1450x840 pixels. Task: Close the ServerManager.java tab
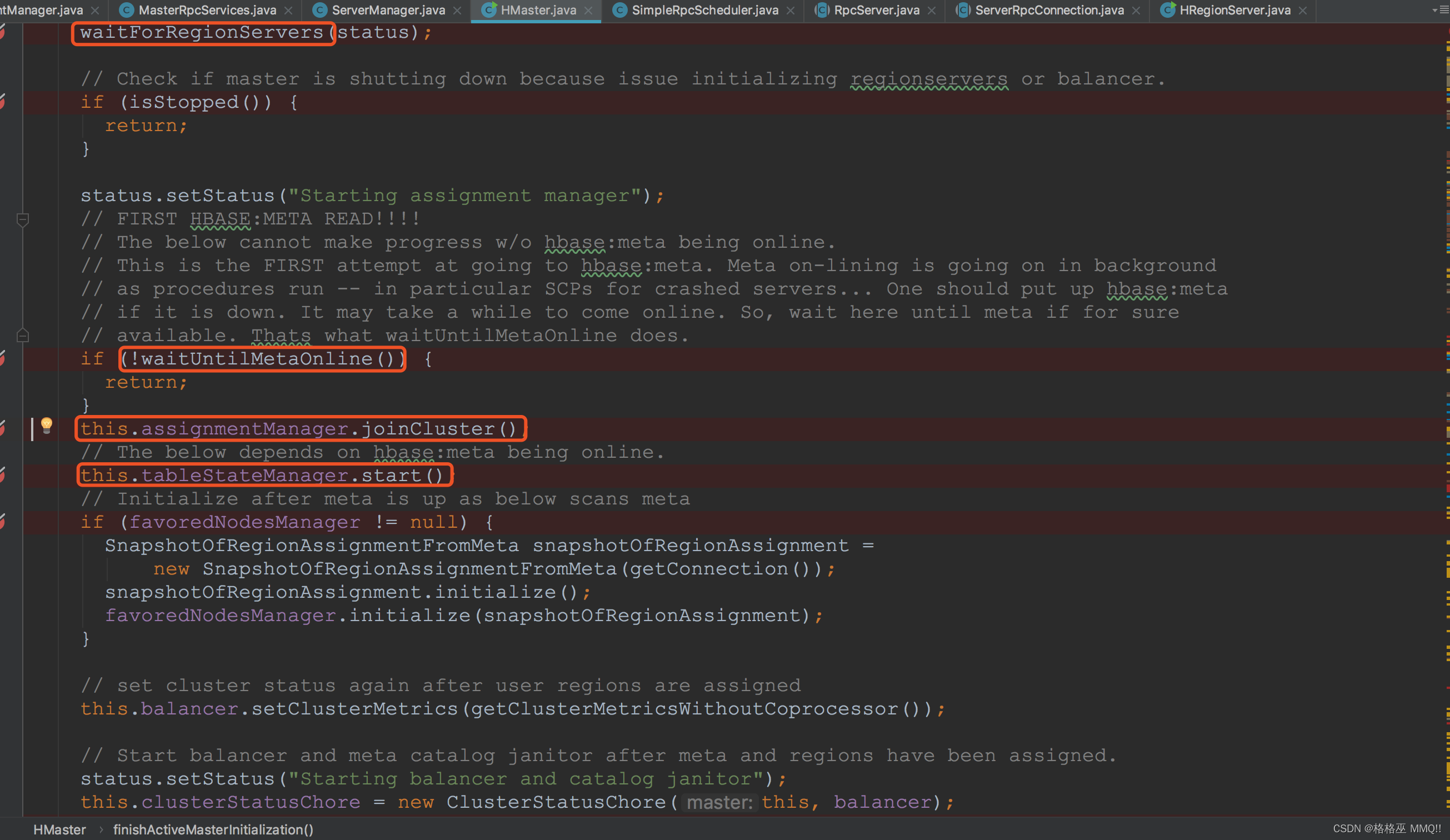457,11
